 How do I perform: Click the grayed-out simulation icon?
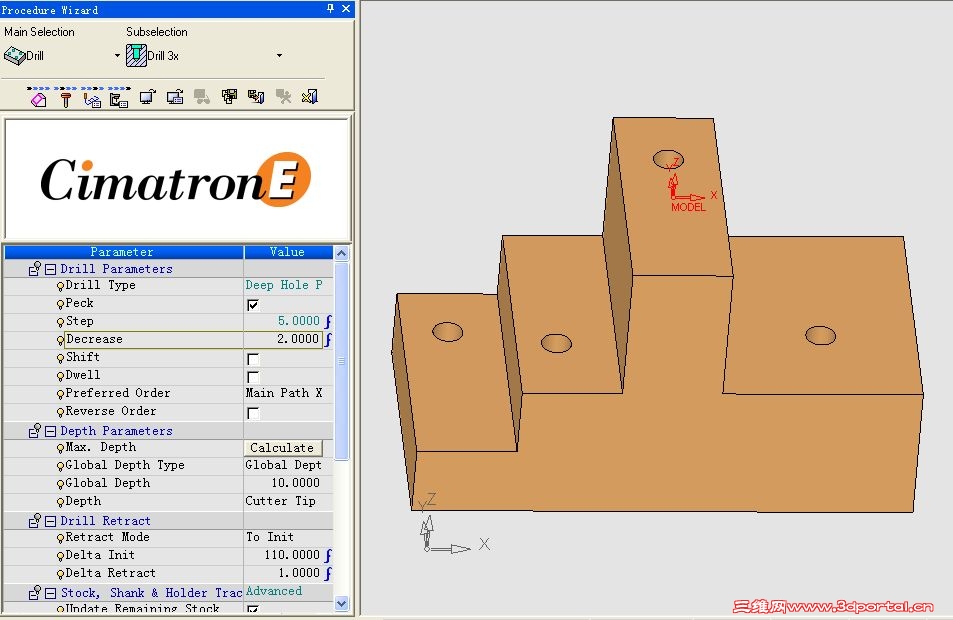coord(202,97)
